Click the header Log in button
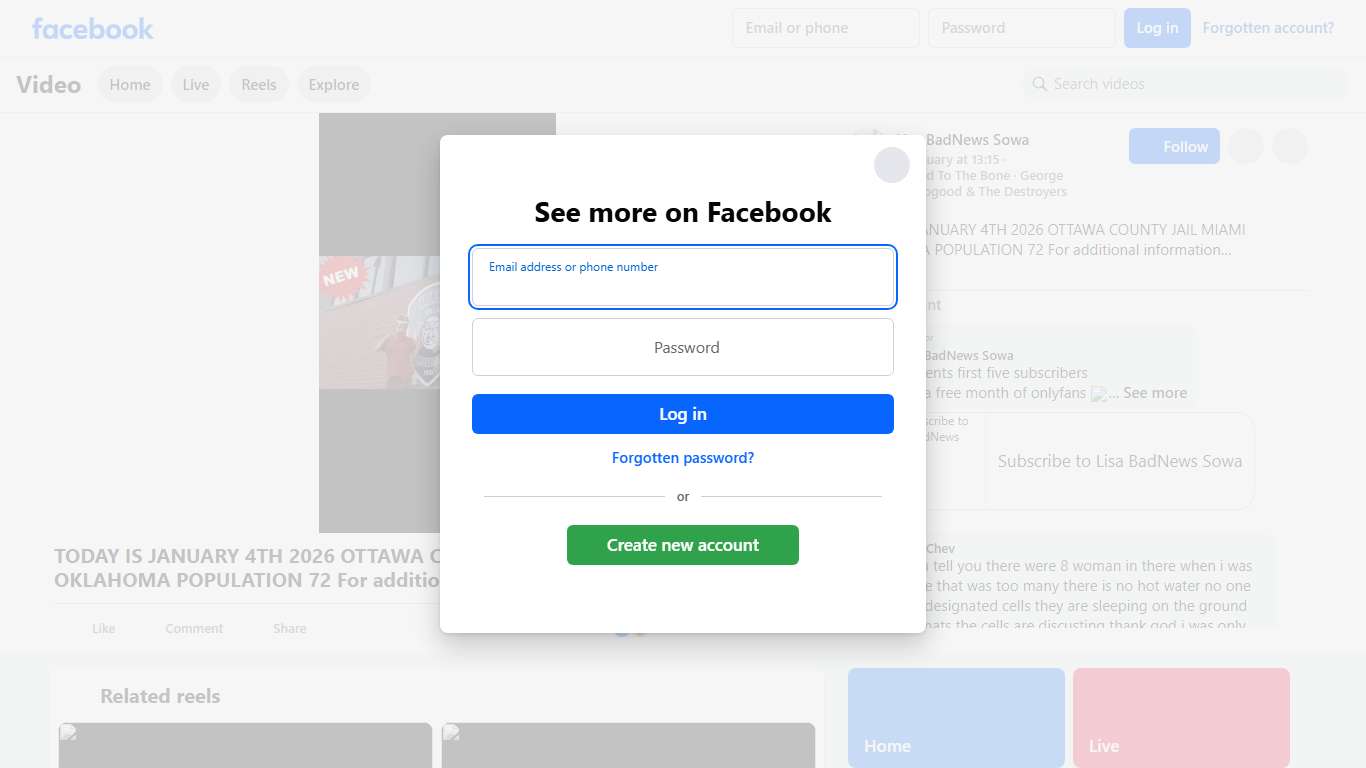 pos(1157,28)
